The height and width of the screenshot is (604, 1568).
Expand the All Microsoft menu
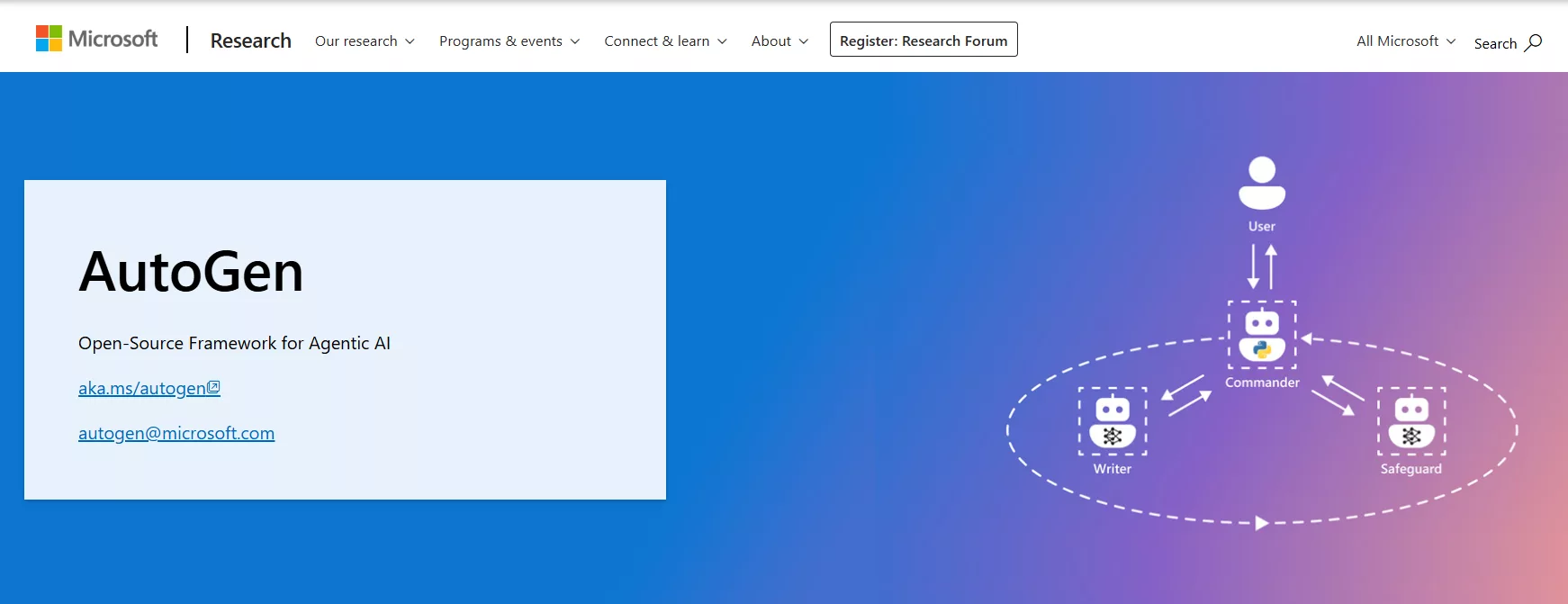[1405, 41]
